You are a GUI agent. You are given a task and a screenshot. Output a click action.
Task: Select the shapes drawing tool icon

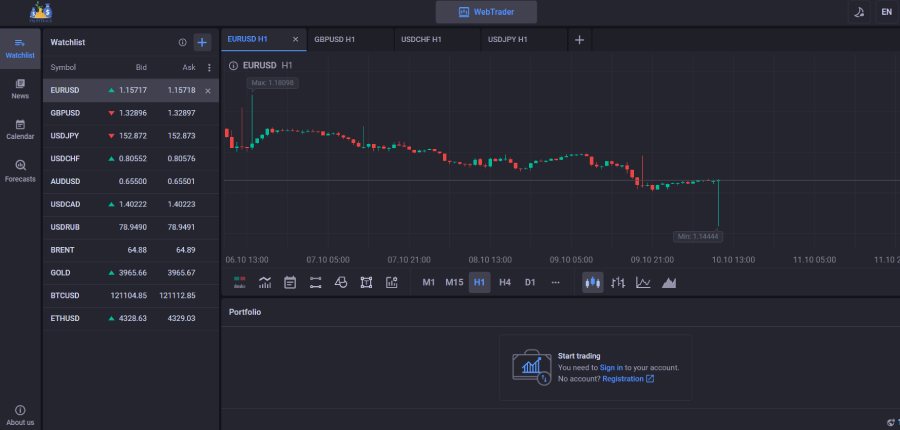click(x=341, y=282)
